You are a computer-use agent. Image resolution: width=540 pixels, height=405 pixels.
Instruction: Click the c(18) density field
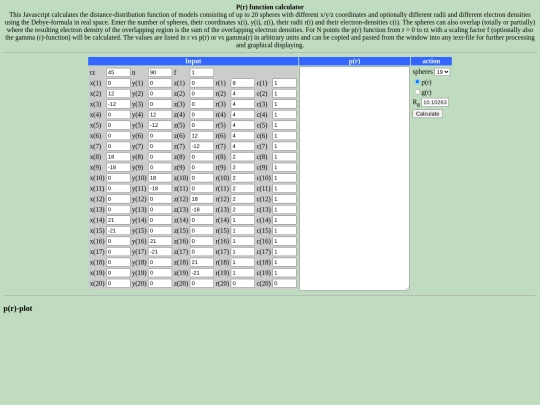click(x=284, y=262)
